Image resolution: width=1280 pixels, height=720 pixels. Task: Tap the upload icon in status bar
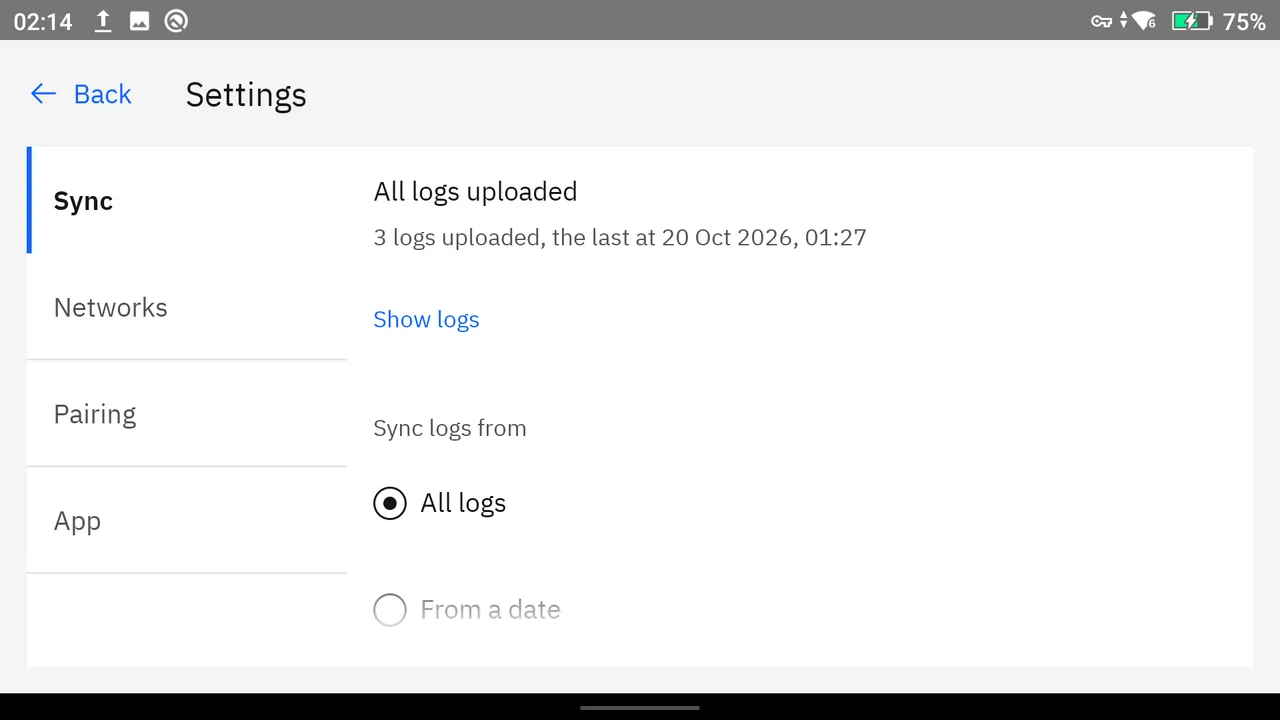(103, 21)
